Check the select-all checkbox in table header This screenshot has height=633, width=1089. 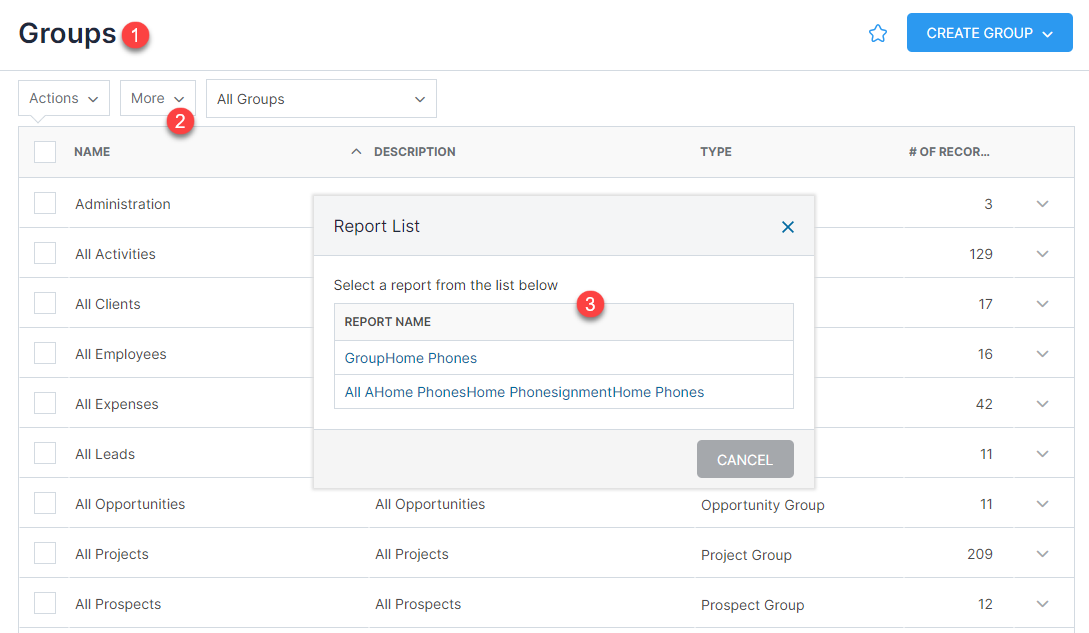click(x=44, y=151)
